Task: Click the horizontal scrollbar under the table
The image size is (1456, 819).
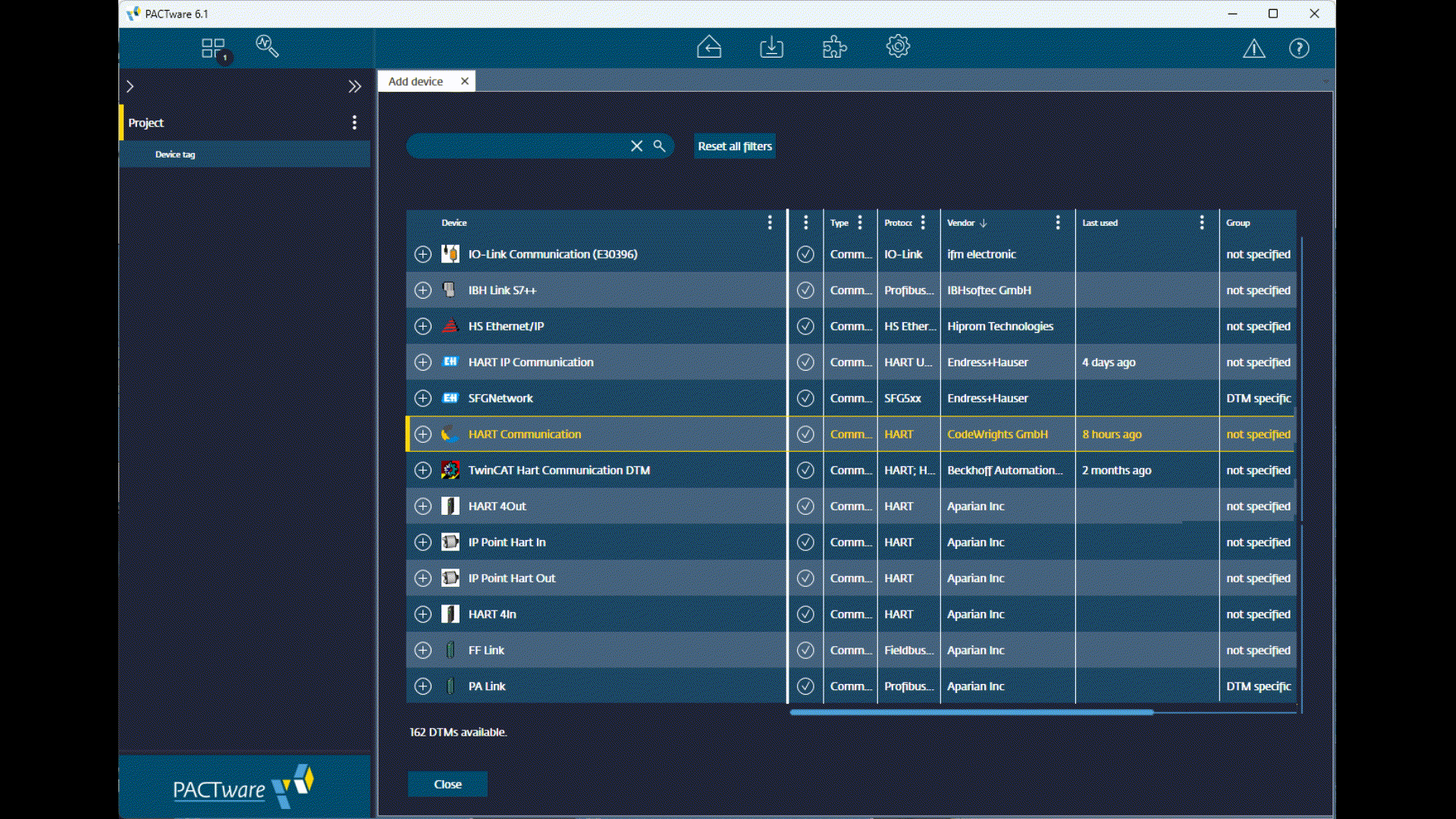Action: (971, 713)
